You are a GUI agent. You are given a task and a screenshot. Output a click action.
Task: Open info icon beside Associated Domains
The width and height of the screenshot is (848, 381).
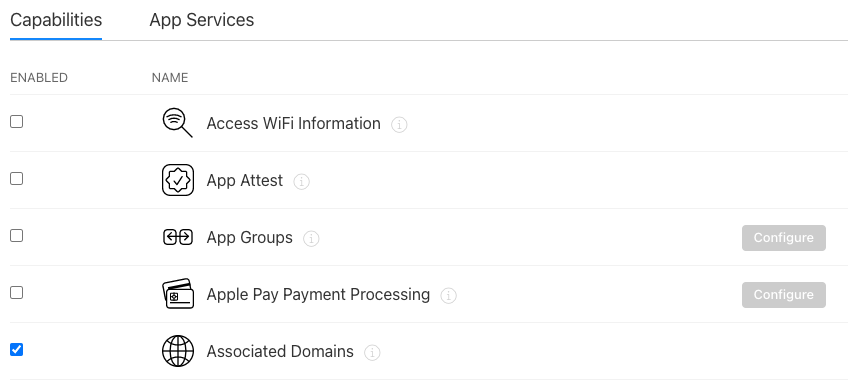click(x=372, y=353)
